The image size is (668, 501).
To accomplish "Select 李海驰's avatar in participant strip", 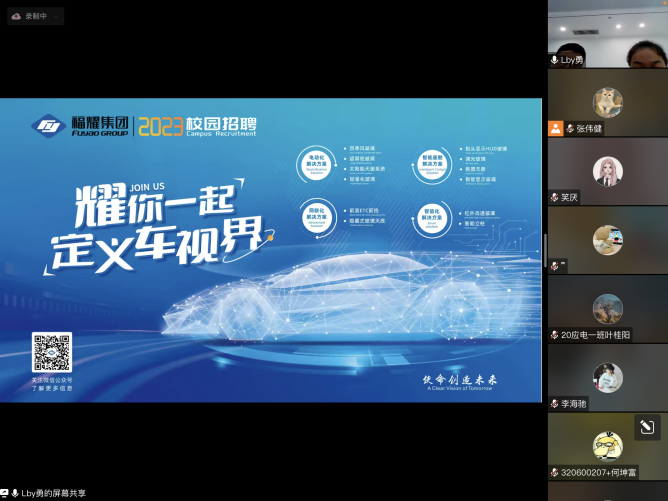I will click(x=607, y=377).
